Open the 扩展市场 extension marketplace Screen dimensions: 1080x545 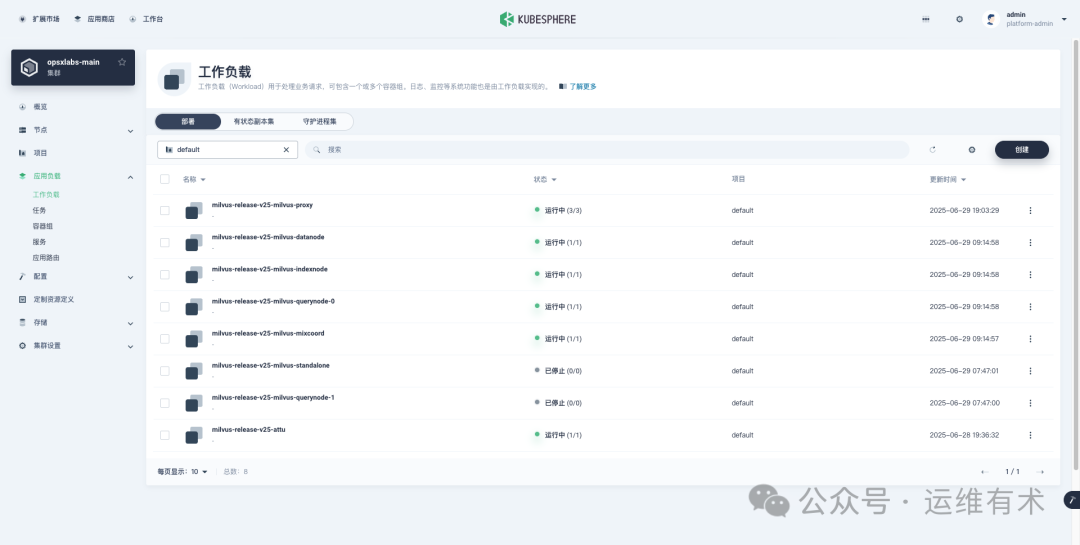(x=40, y=19)
